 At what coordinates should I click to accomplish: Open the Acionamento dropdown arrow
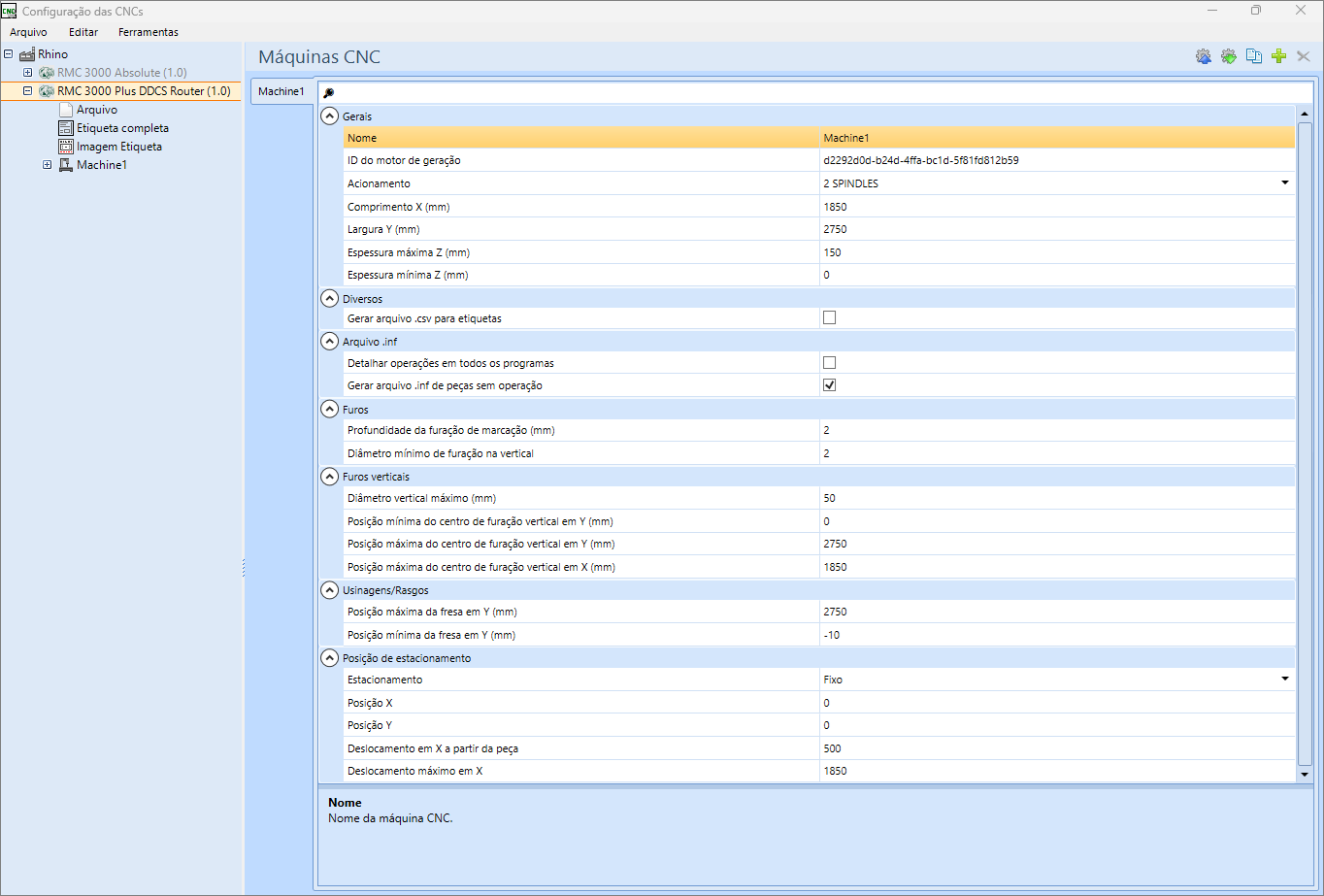1285,183
